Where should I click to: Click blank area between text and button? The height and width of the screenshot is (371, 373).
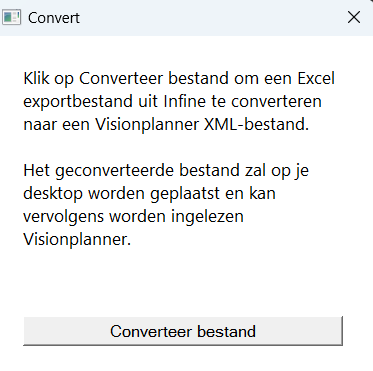pyautogui.click(x=183, y=283)
